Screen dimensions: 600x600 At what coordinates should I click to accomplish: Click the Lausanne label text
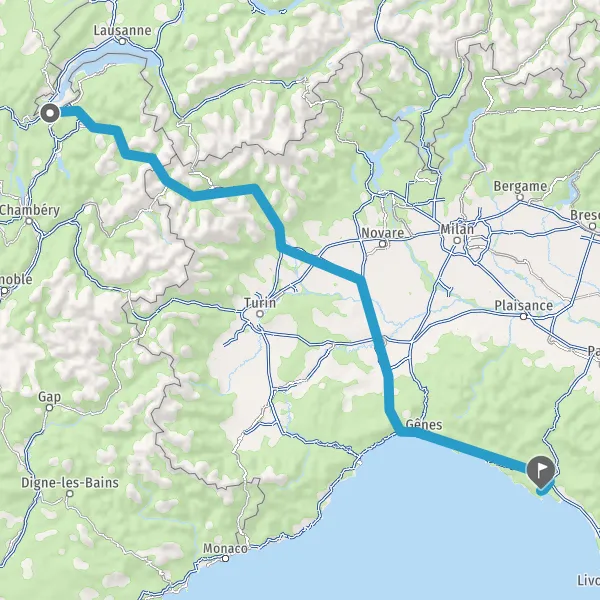122,30
